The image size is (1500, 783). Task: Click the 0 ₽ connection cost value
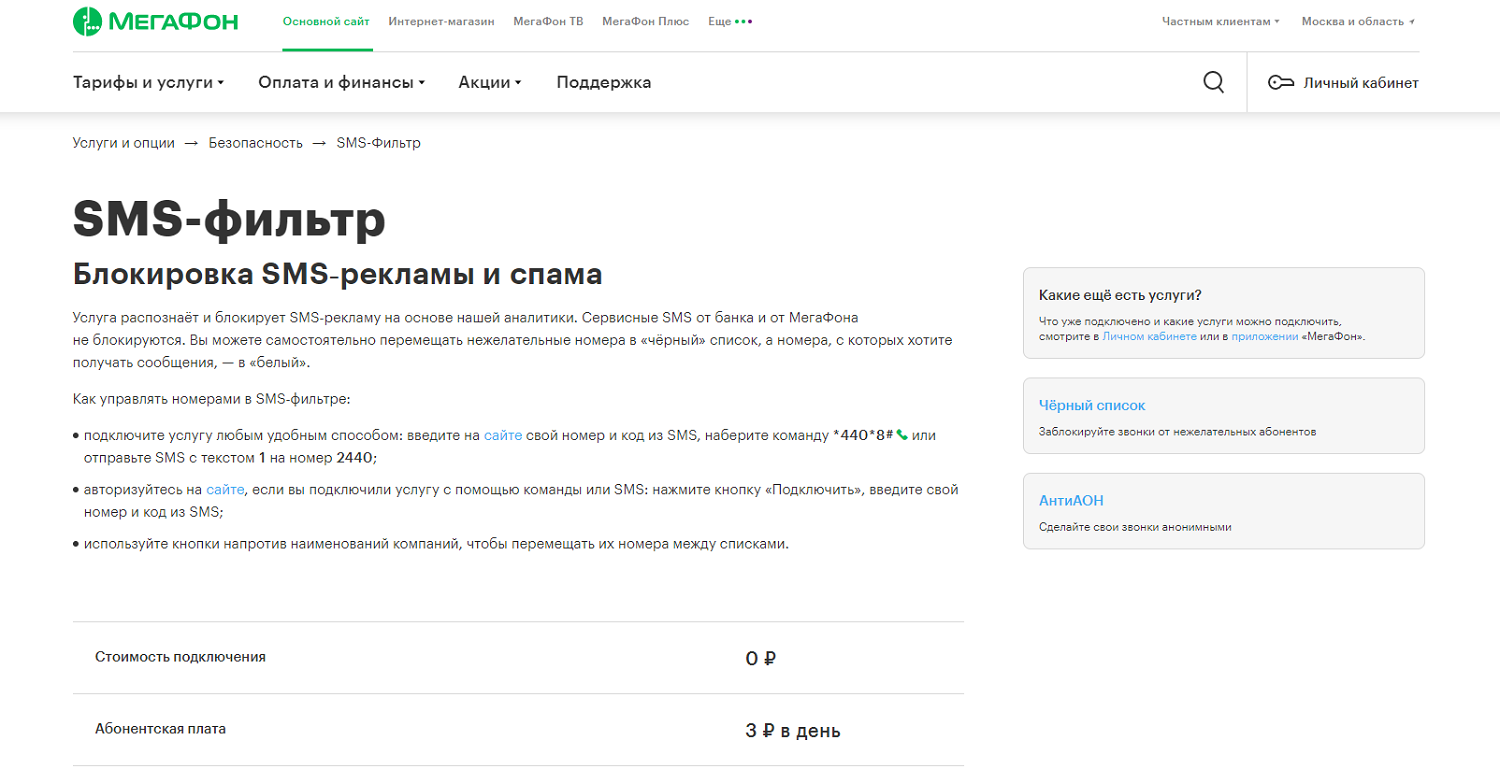point(761,658)
